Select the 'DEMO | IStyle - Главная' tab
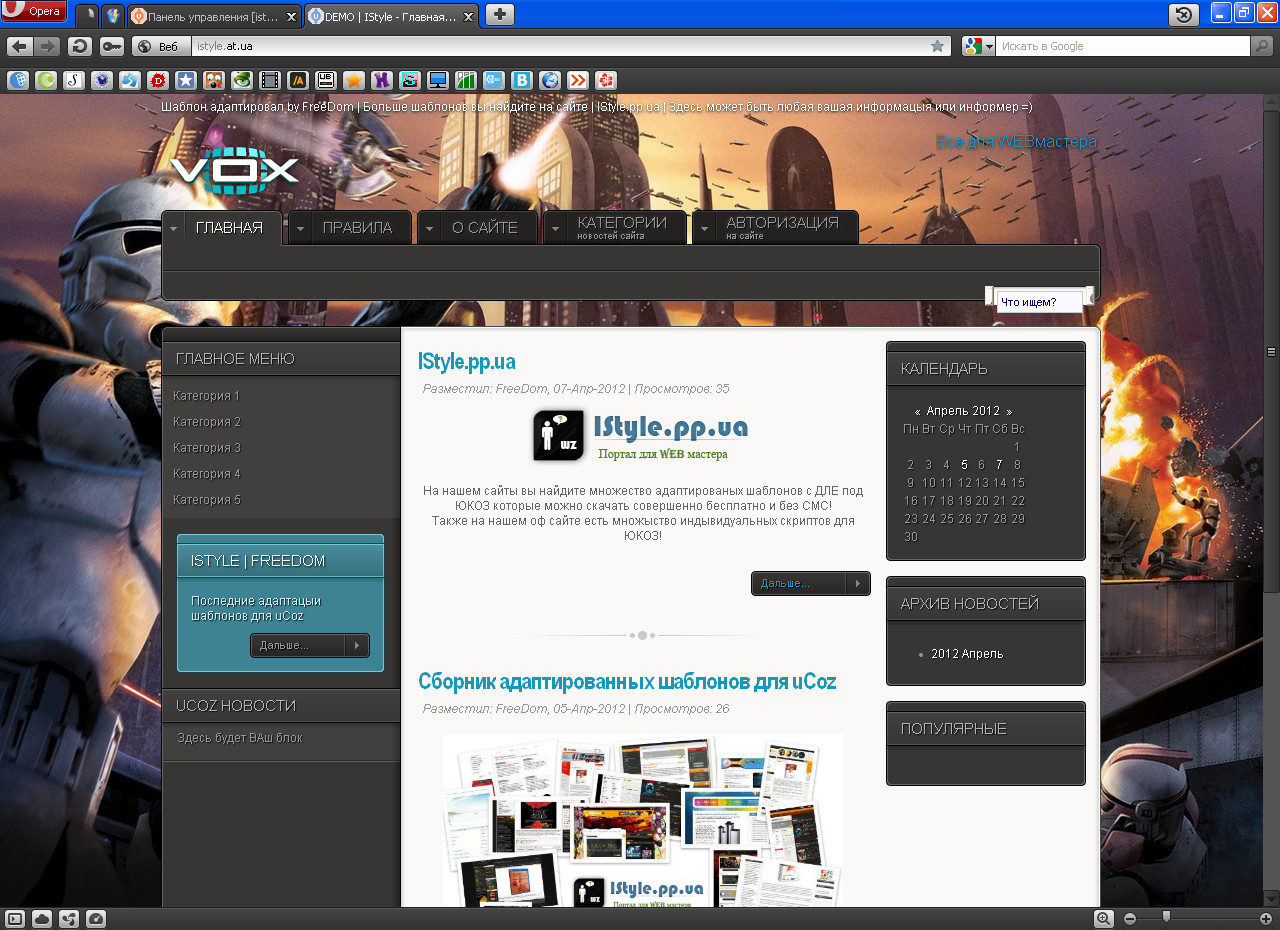 391,16
